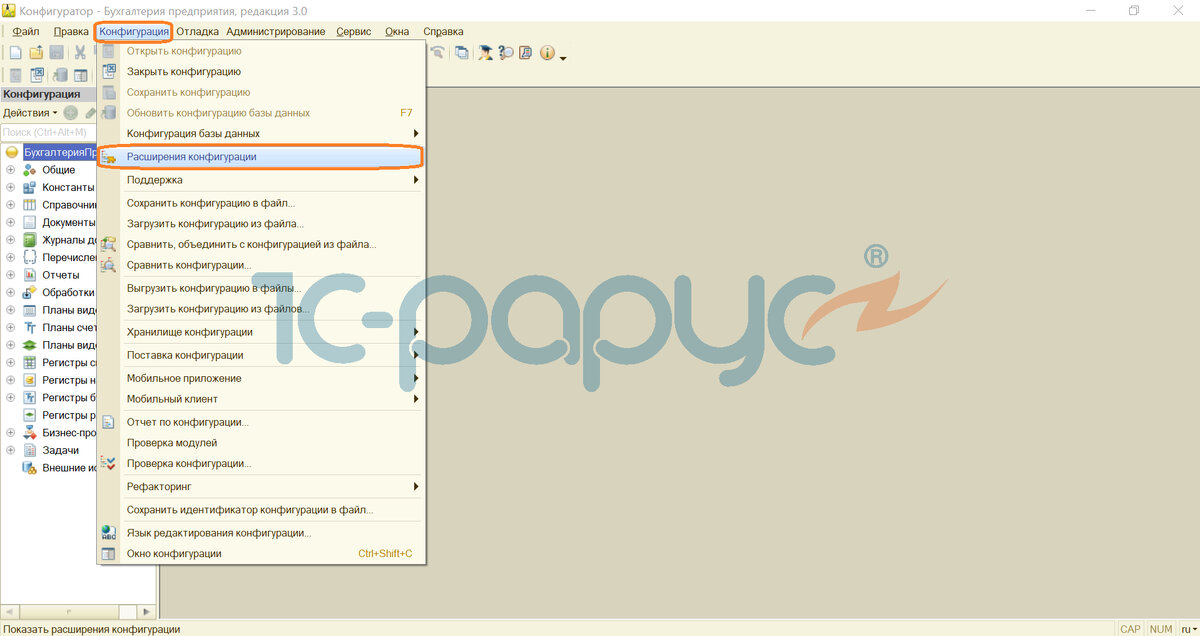Select Выгрузить конфигурацию в файлы

point(261,288)
